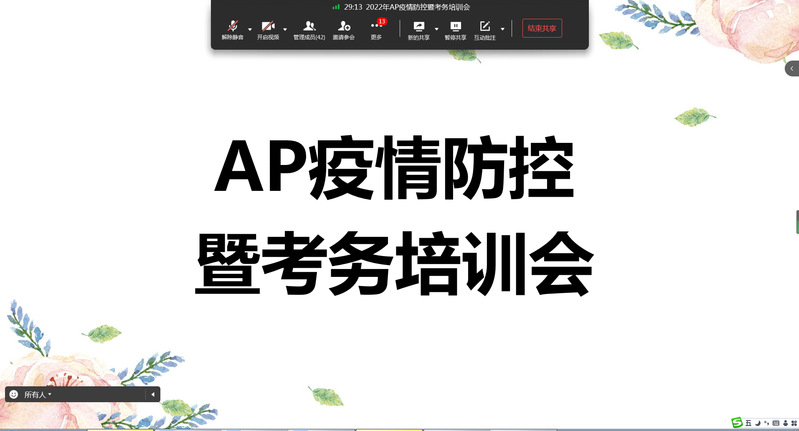Open audio options arrow beside 解除静音

[250, 29]
